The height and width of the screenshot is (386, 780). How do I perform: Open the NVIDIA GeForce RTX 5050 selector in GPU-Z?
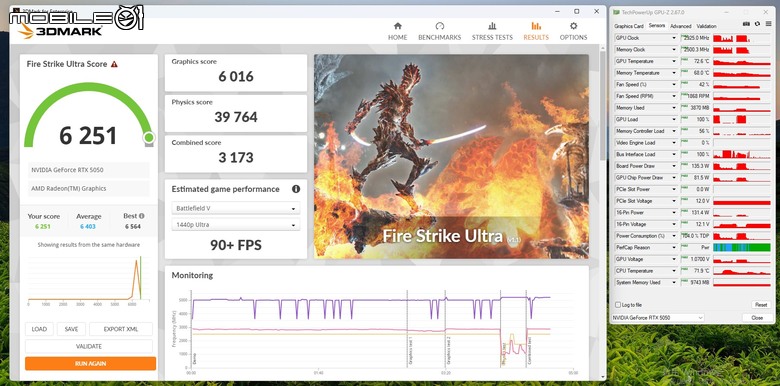pos(658,317)
